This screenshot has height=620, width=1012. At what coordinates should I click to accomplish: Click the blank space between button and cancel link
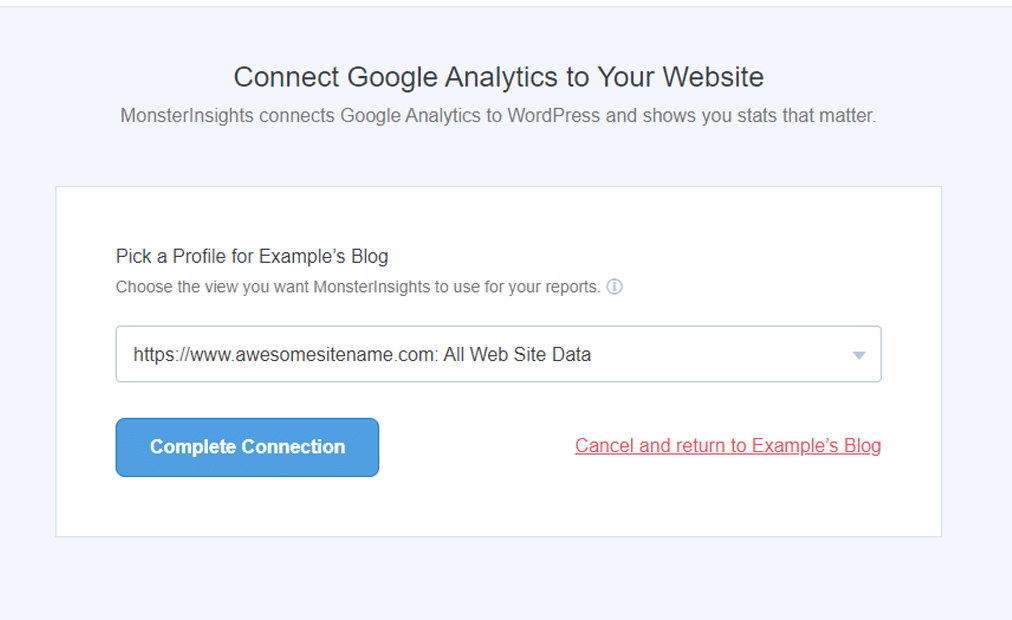coord(476,447)
